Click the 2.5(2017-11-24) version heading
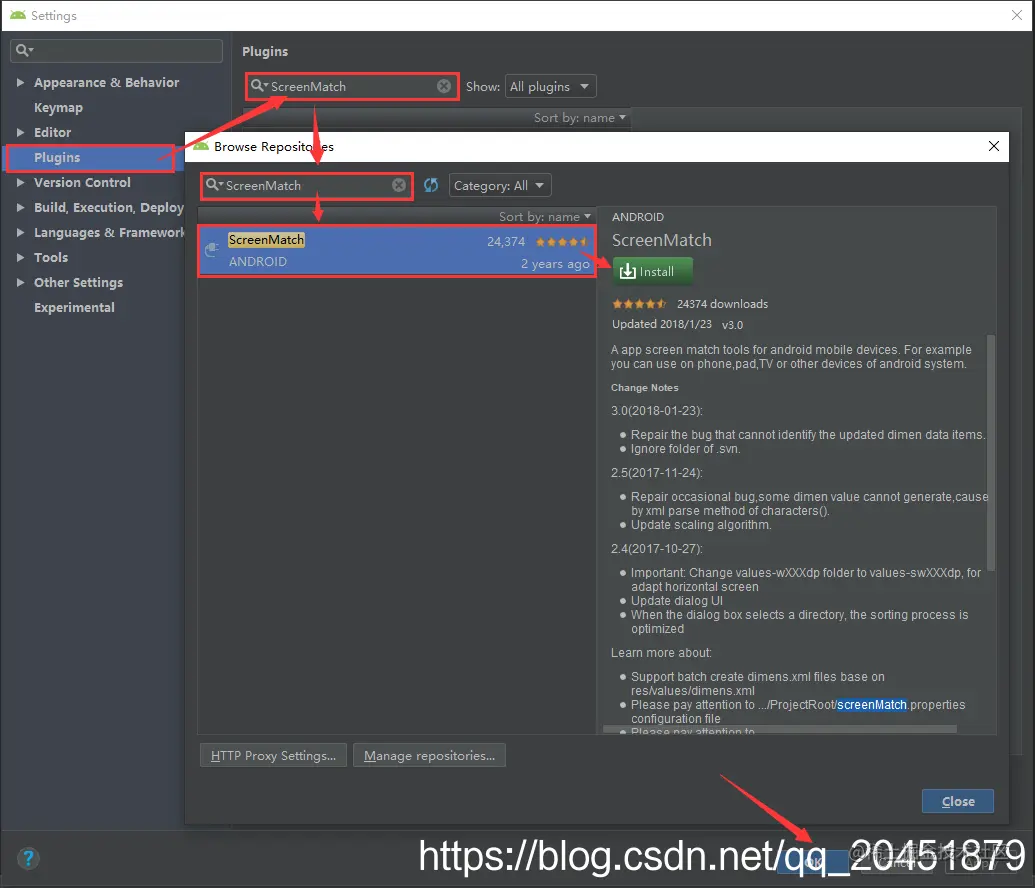This screenshot has height=888, width=1035. [656, 473]
